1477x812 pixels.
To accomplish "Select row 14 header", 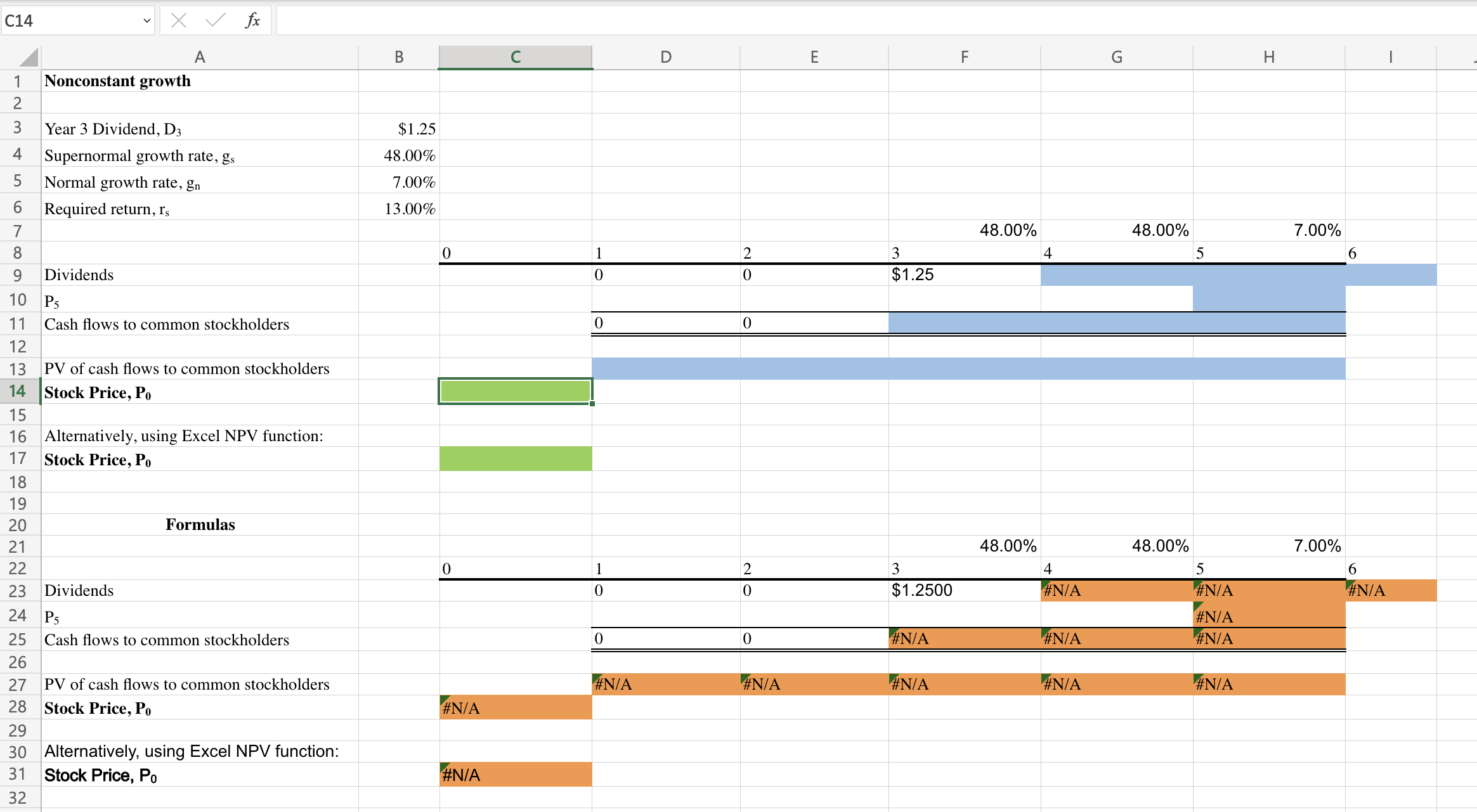I will 18,391.
